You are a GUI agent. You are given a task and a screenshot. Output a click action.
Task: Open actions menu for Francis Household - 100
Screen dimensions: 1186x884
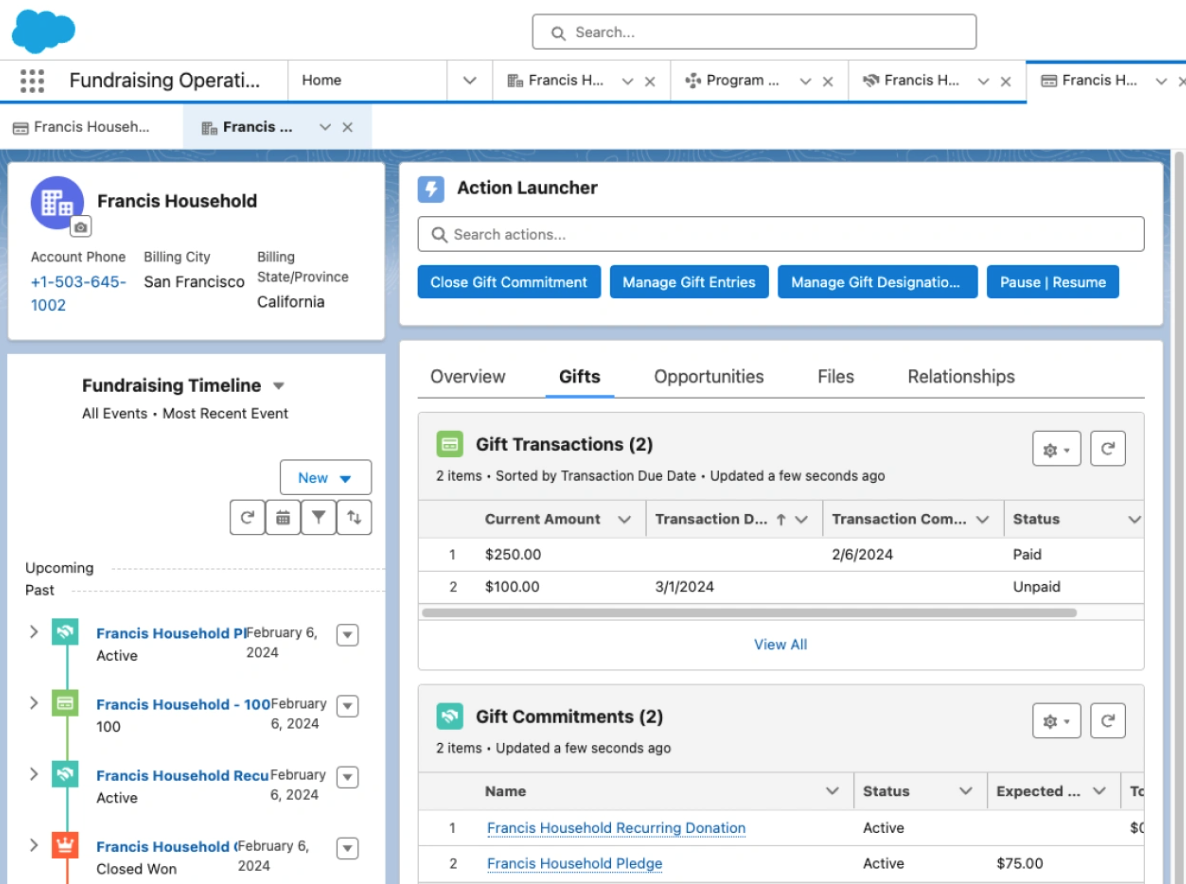point(347,706)
